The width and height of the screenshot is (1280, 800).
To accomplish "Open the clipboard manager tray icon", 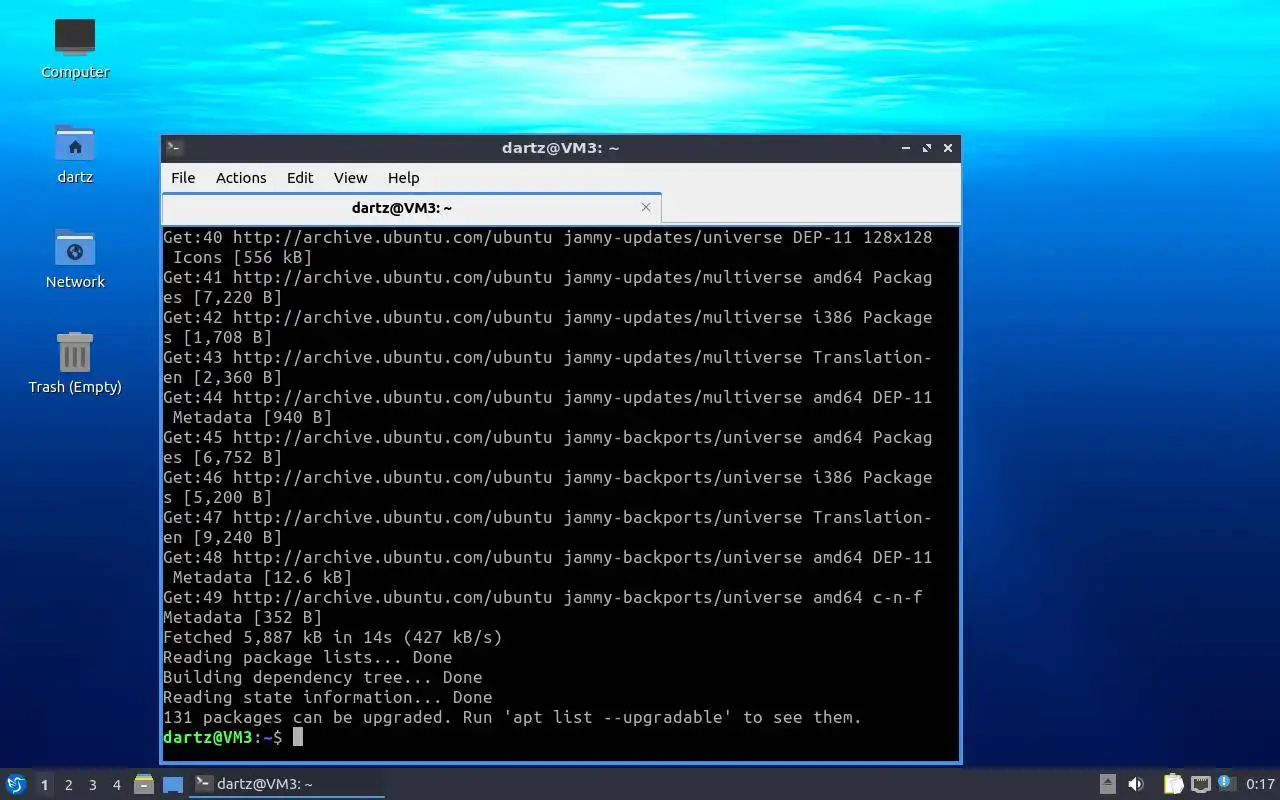I will 1173,784.
